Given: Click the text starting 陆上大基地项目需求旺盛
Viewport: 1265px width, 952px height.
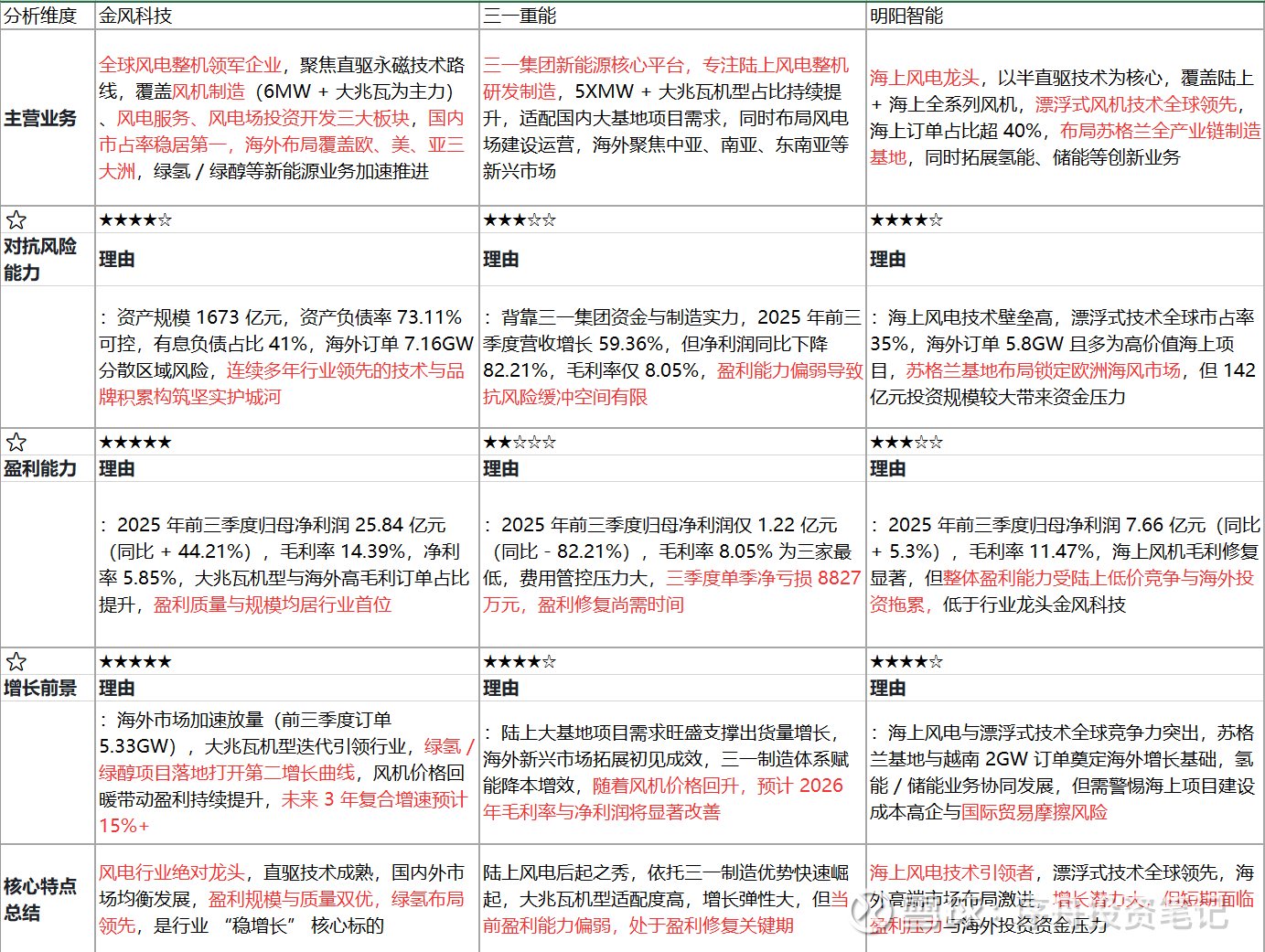Looking at the screenshot, I should [x=666, y=773].
